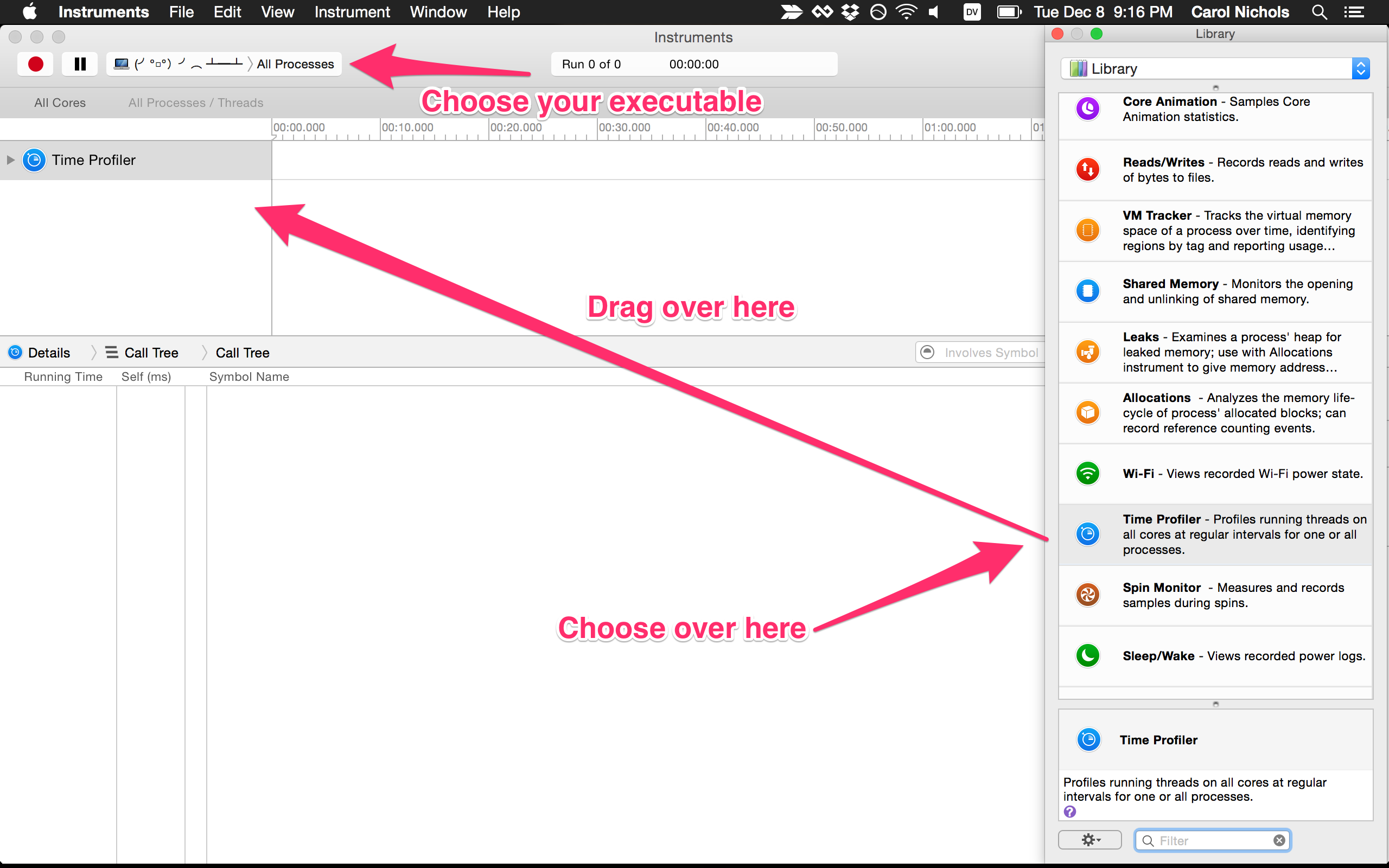Click the computer device icon in target selector
Viewport: 1389px width, 868px height.
121,63
